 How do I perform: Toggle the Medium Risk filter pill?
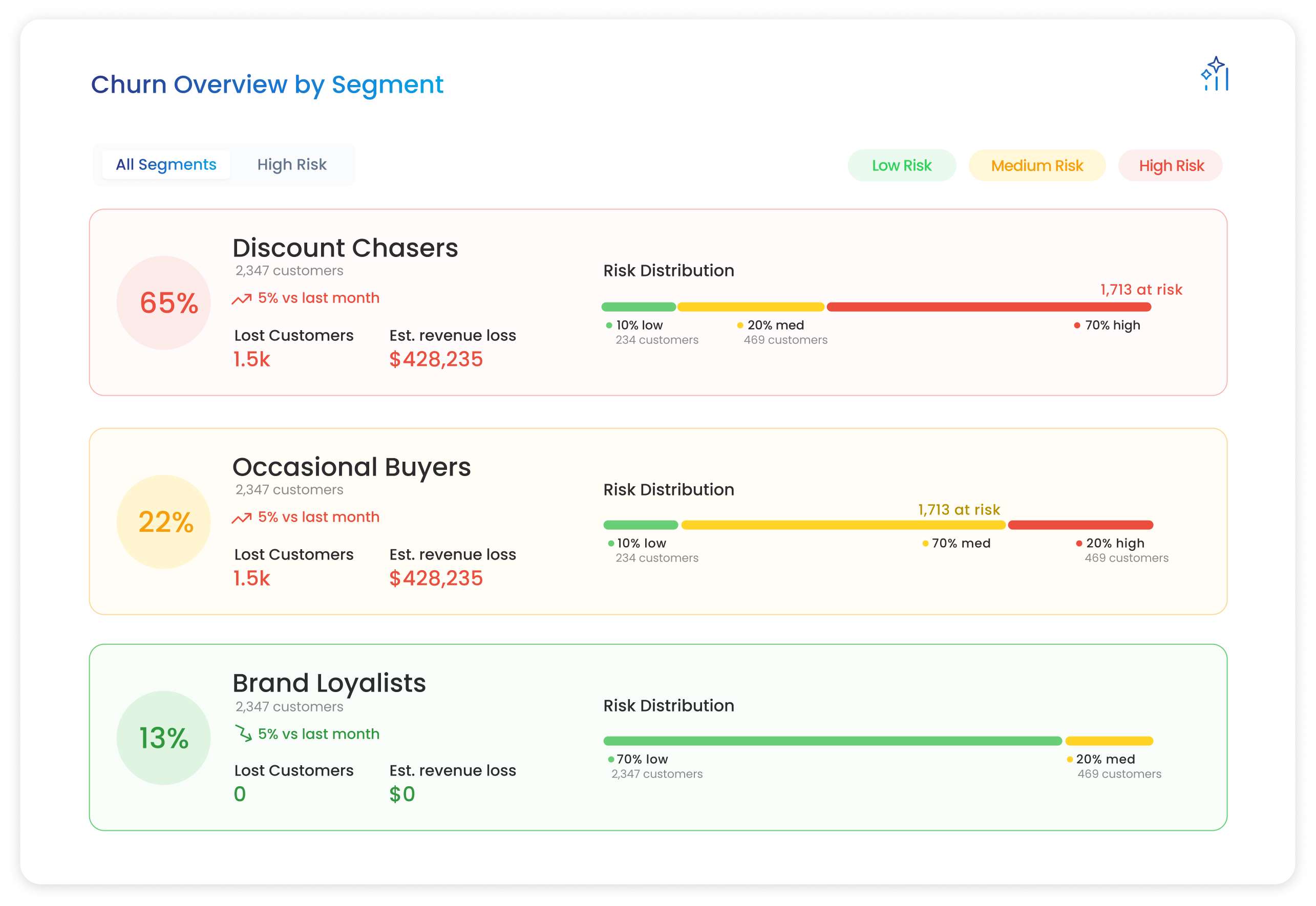pyautogui.click(x=1037, y=166)
